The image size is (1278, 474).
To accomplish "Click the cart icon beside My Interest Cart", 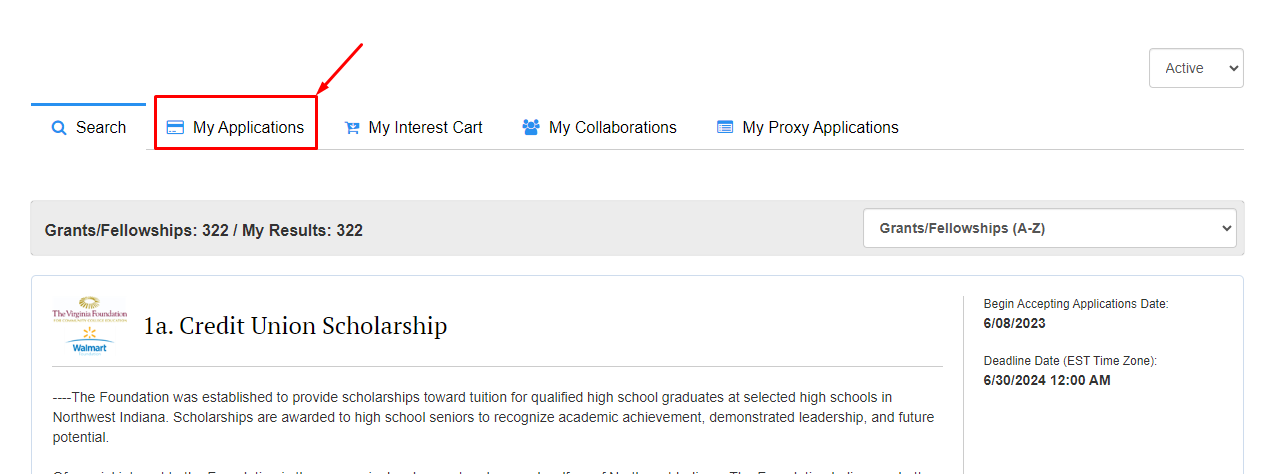I will click(351, 128).
